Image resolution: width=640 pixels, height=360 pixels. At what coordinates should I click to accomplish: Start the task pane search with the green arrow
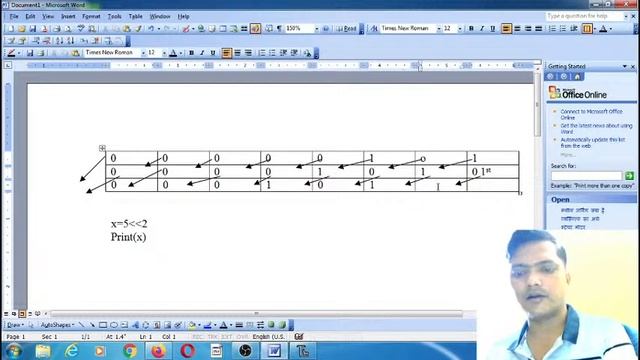629,176
